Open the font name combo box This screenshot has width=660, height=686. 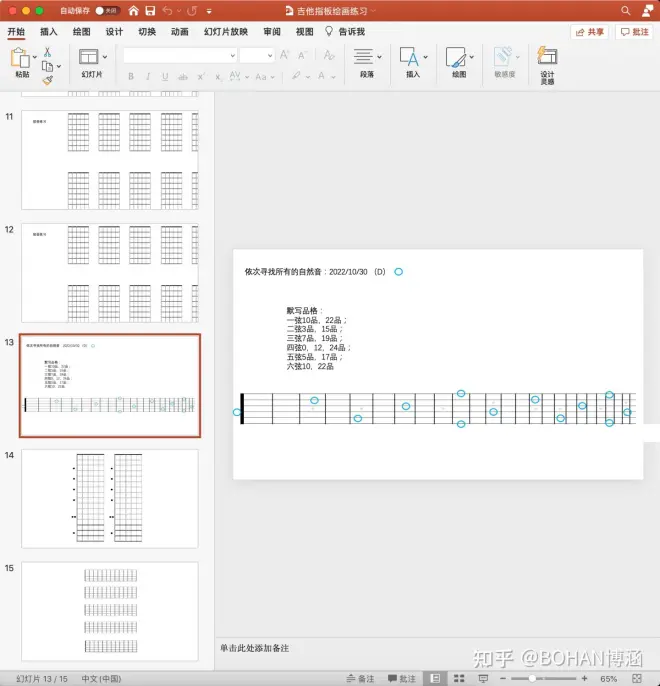(179, 55)
